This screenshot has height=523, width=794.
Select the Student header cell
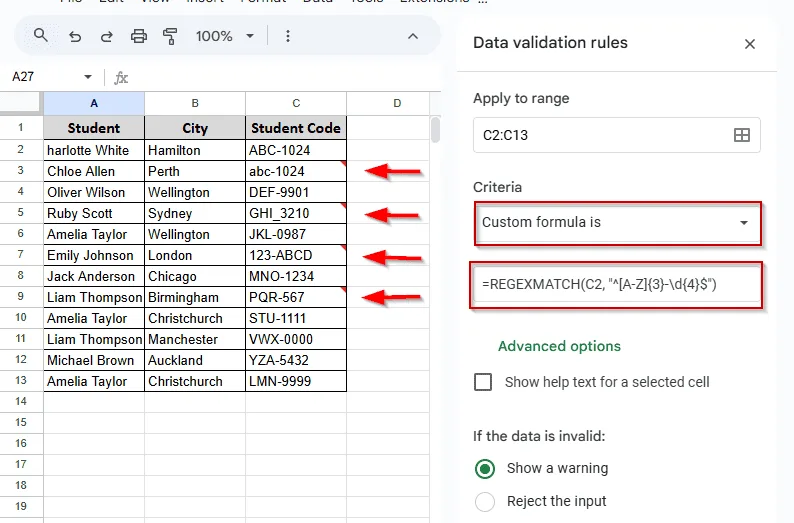click(94, 128)
